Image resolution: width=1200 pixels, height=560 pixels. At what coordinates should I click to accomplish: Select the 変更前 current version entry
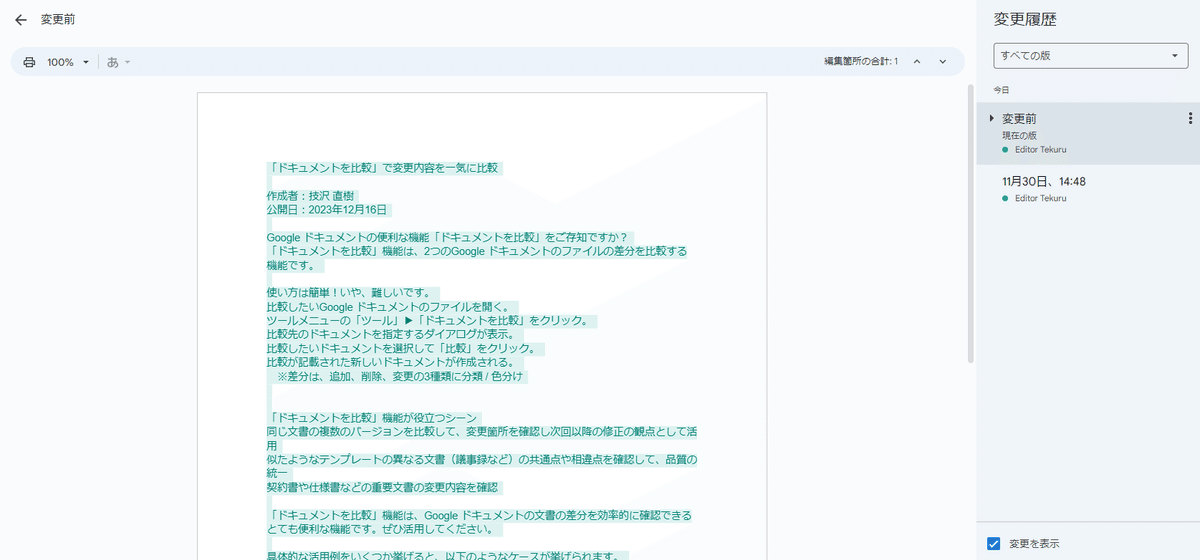click(x=1088, y=133)
